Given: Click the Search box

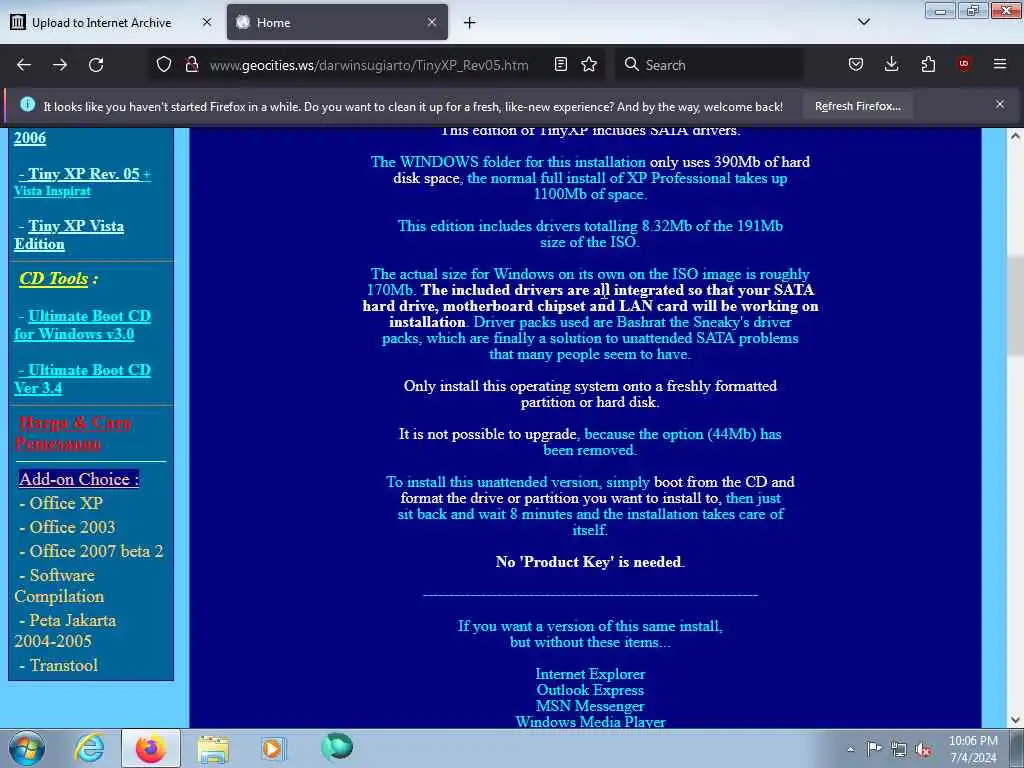Looking at the screenshot, I should coord(709,65).
